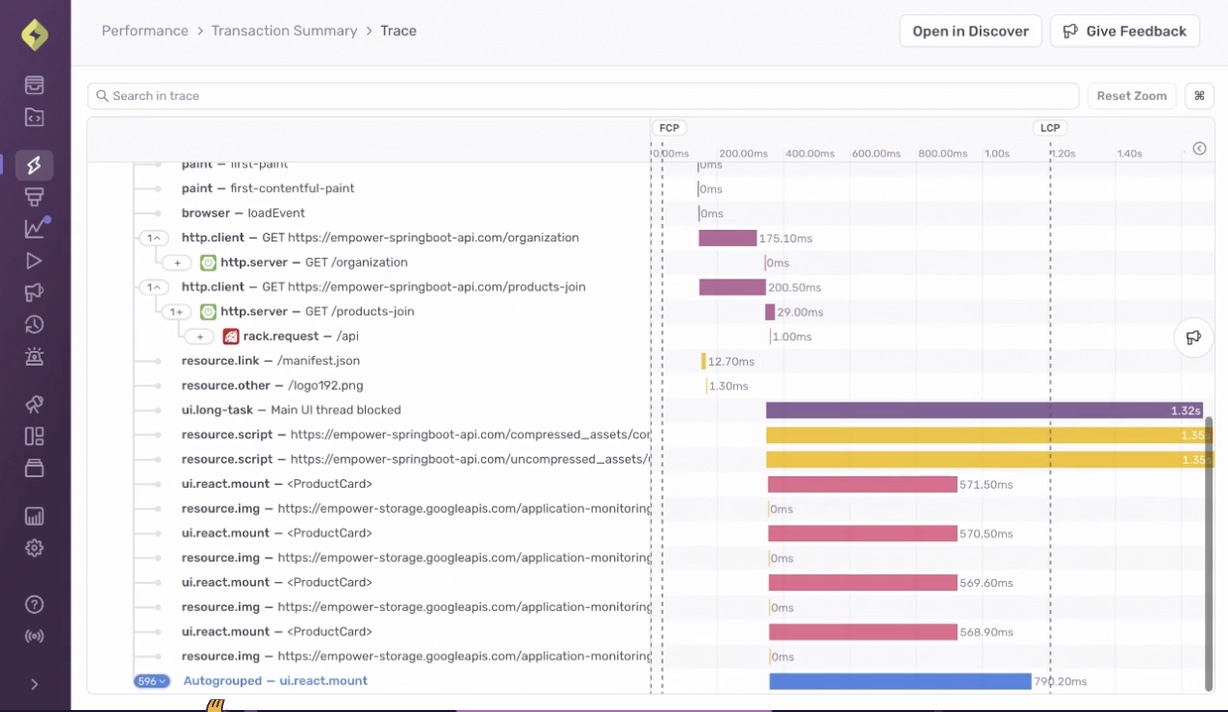Expand the rack.request /api span
Screen dimensions: 1228x712
tap(199, 337)
